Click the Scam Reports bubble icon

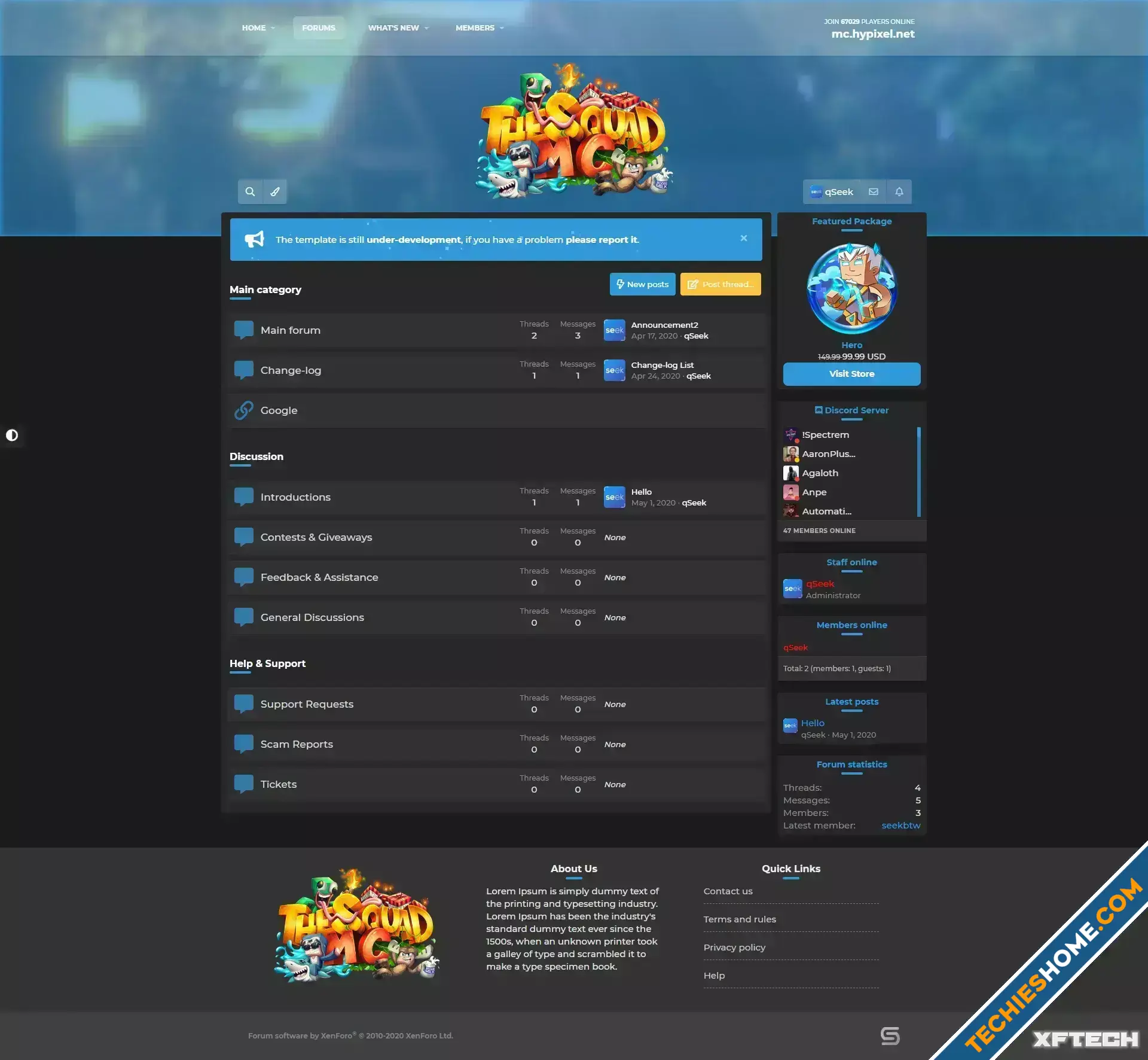pos(243,744)
